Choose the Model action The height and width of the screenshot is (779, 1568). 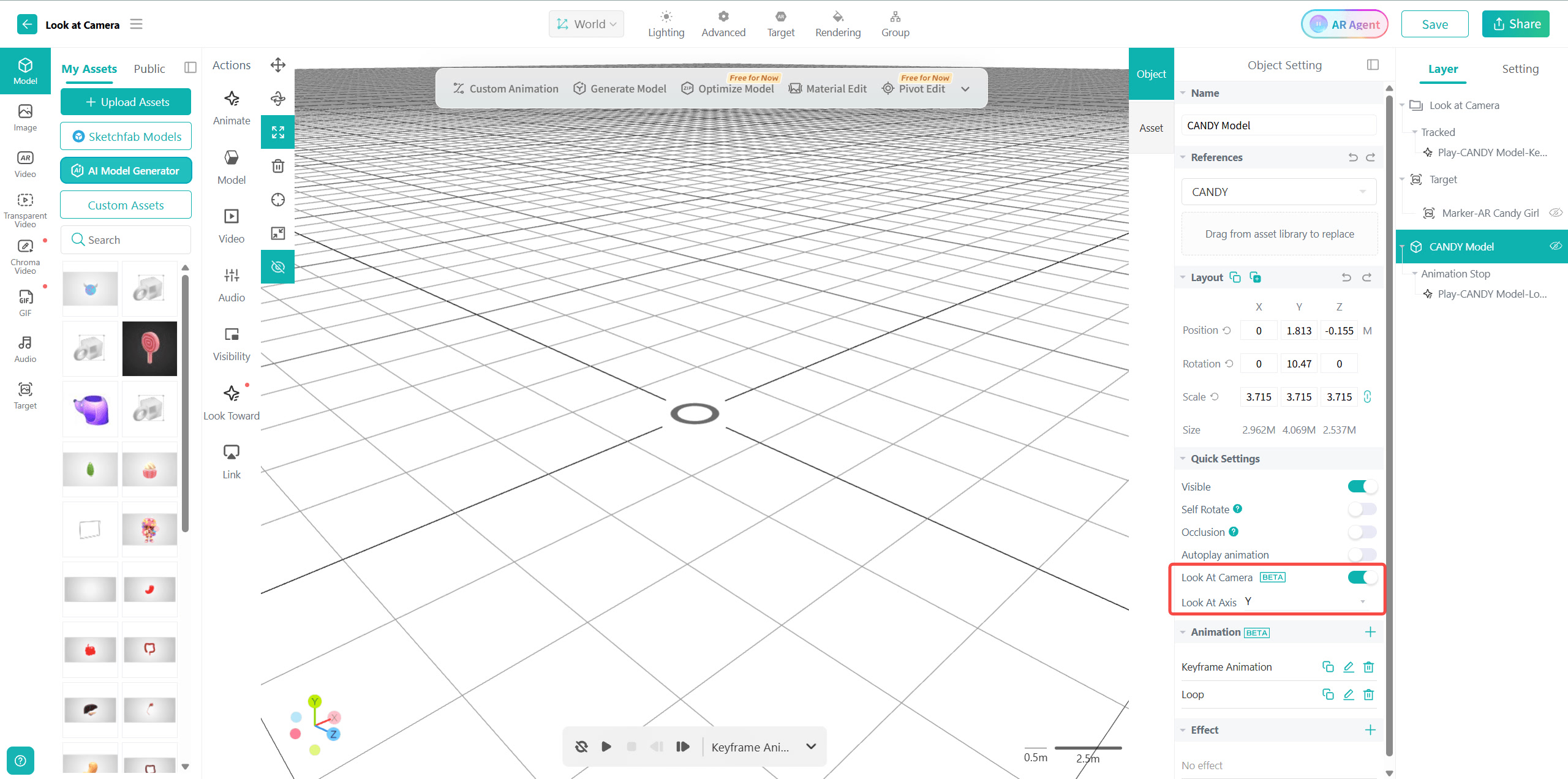232,167
